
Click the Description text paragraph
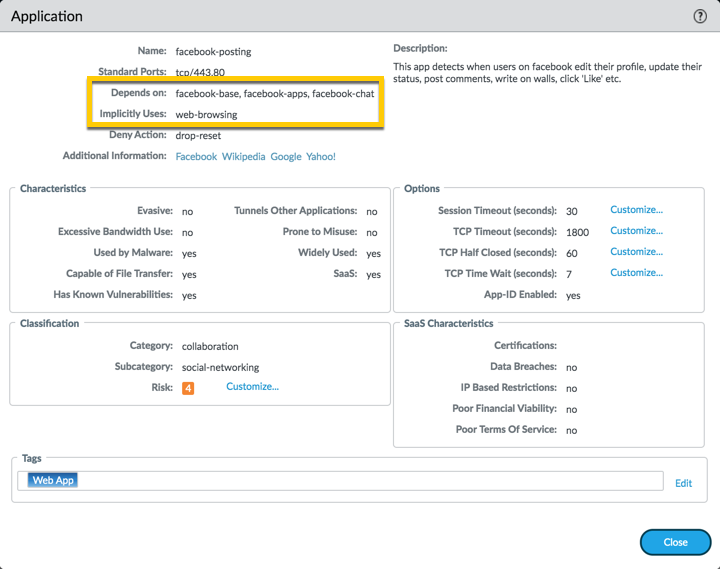547,73
